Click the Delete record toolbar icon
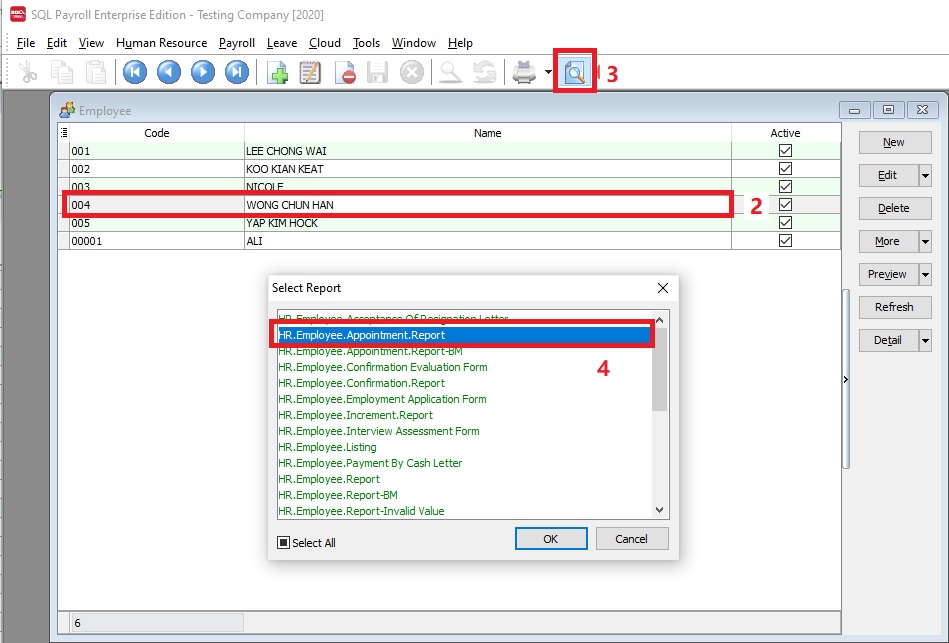 tap(345, 72)
